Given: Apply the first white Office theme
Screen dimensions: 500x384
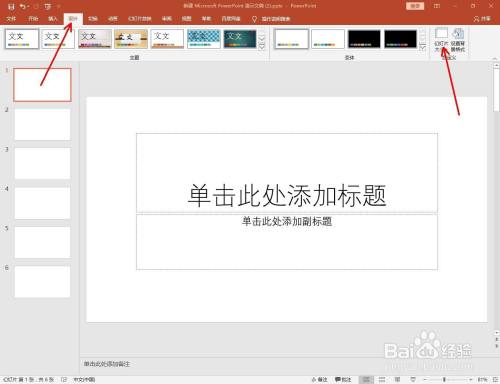Looking at the screenshot, I should point(22,39).
